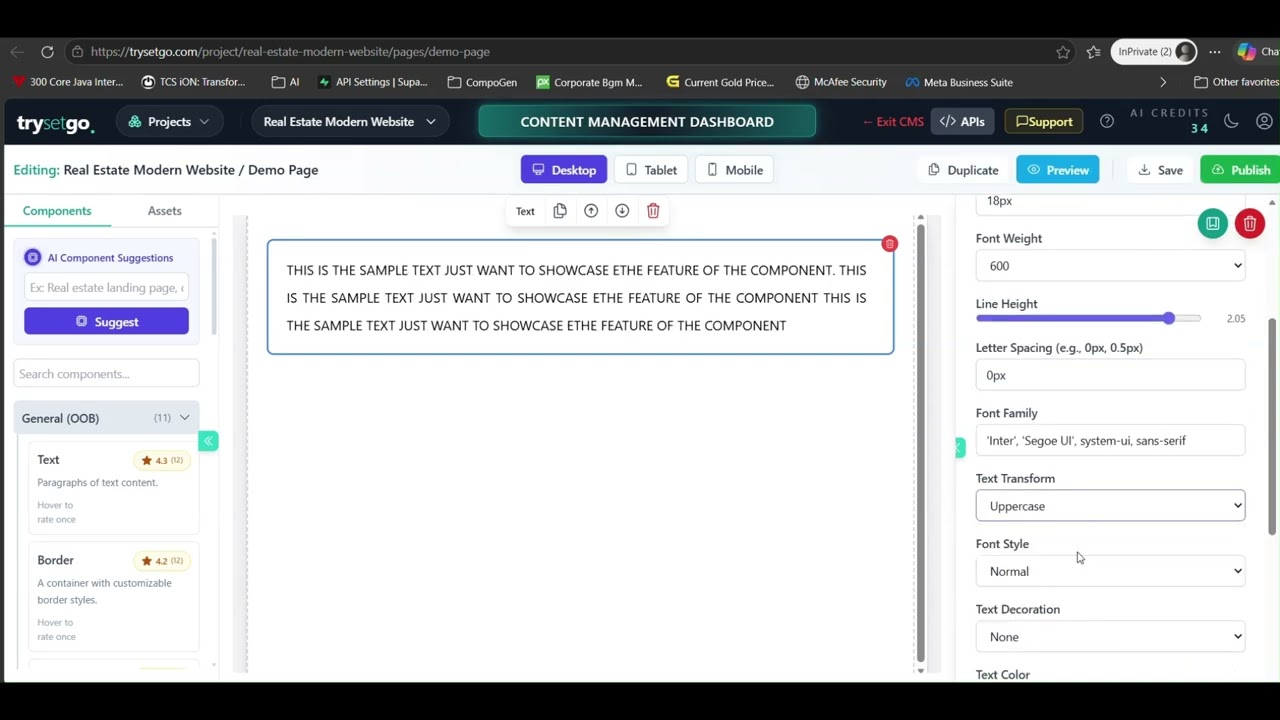The width and height of the screenshot is (1280, 720).
Task: Click the InPrivate profile button
Action: [1154, 52]
